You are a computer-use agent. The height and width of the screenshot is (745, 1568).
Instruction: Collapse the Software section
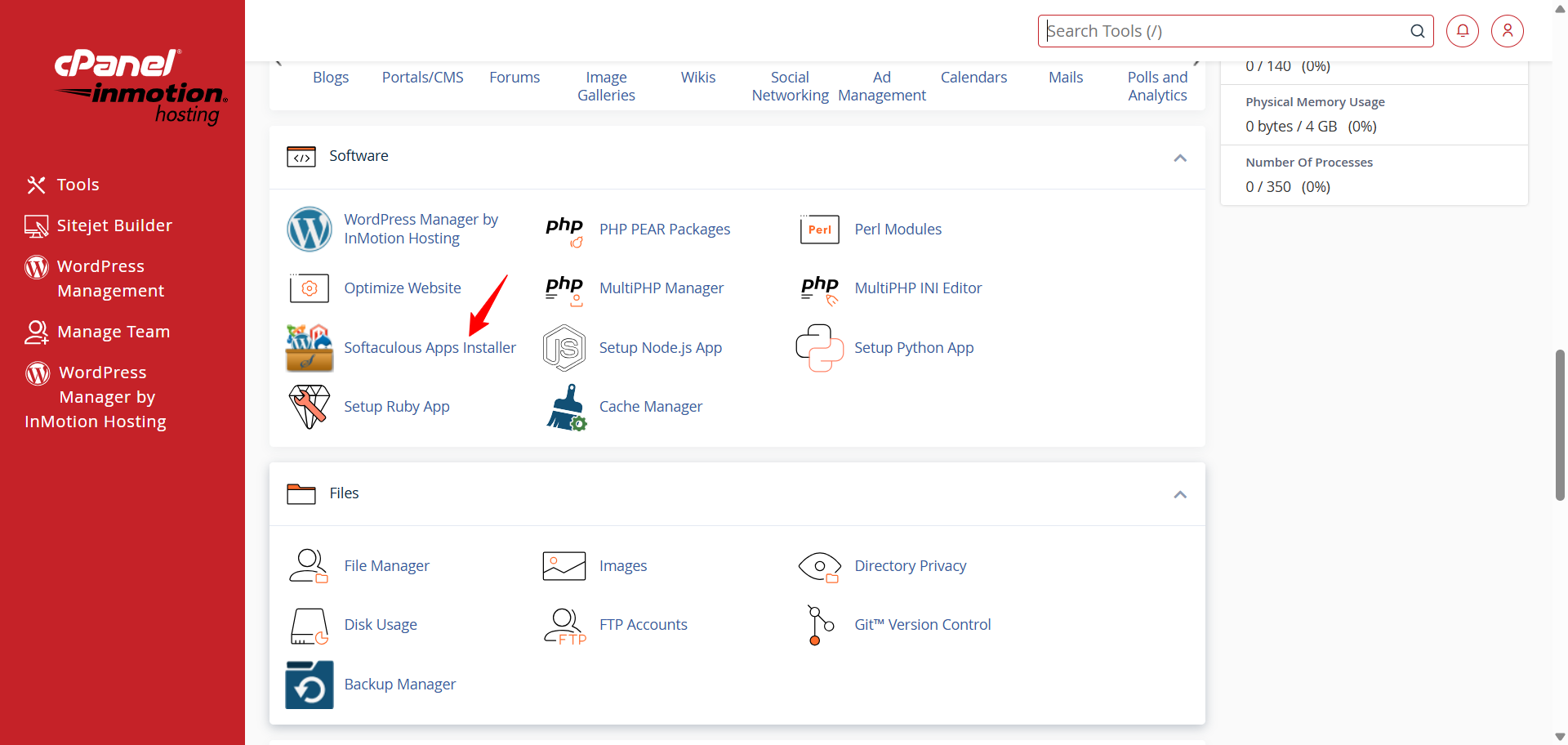[1180, 158]
